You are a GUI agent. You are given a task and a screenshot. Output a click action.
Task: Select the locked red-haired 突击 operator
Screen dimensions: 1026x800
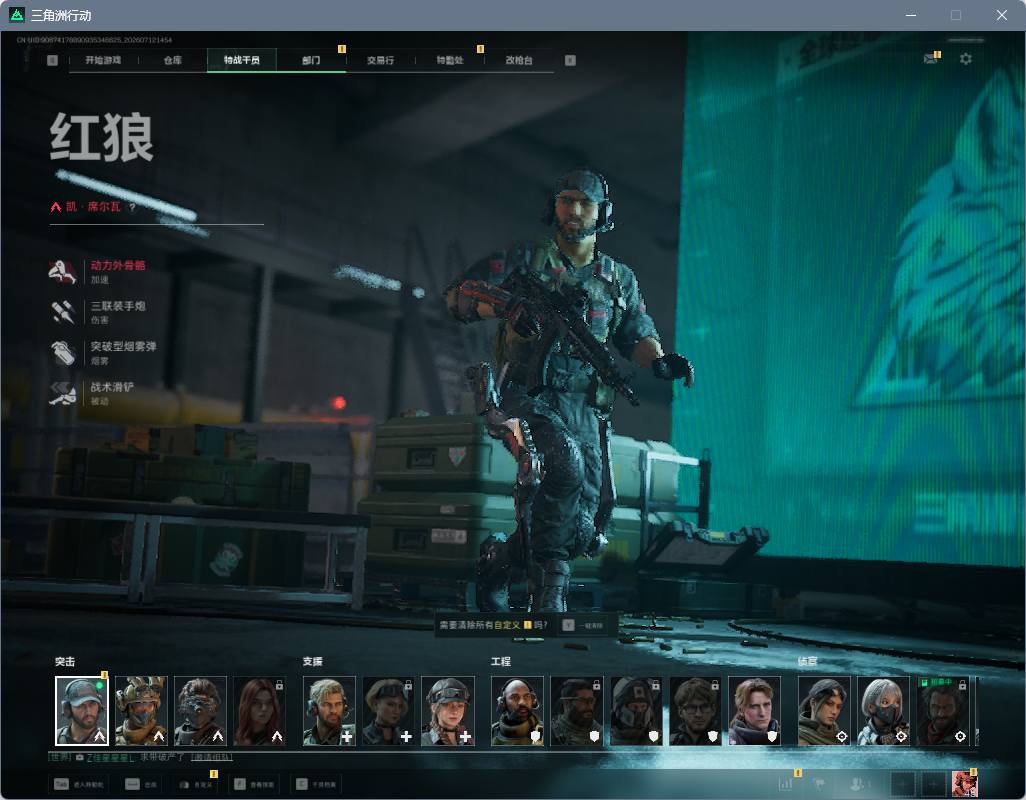point(260,711)
